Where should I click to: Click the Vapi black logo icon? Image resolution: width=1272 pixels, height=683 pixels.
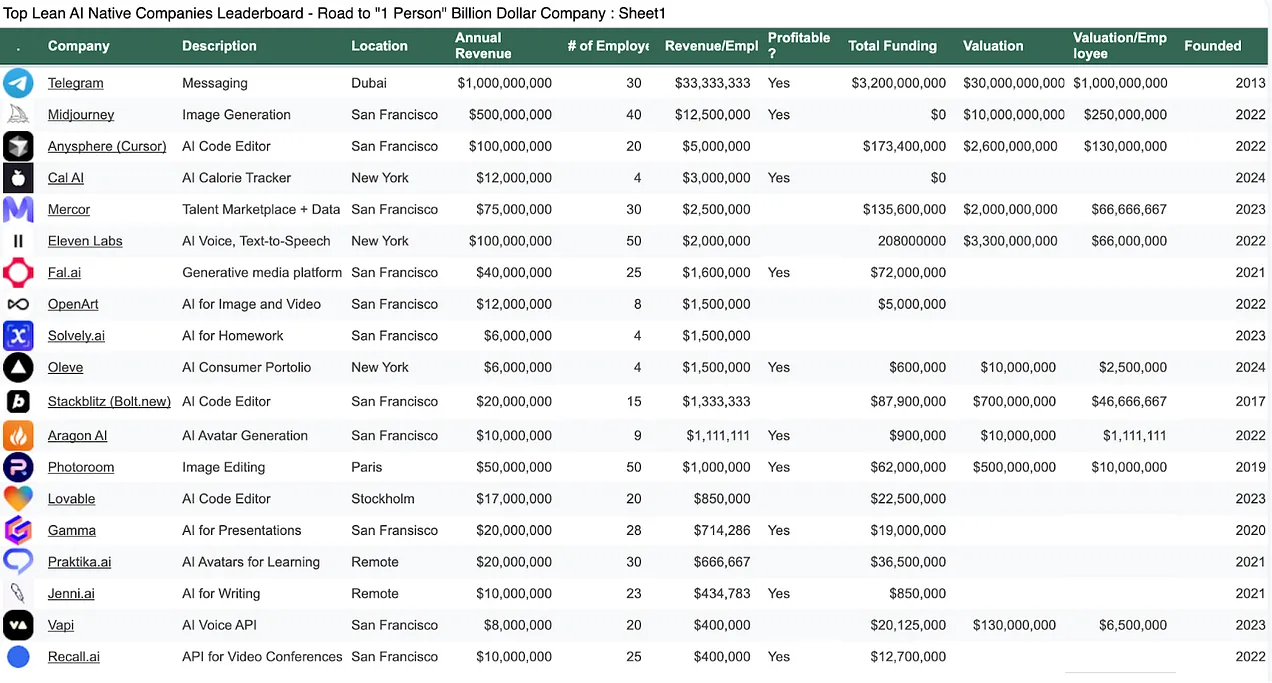pyautogui.click(x=18, y=625)
